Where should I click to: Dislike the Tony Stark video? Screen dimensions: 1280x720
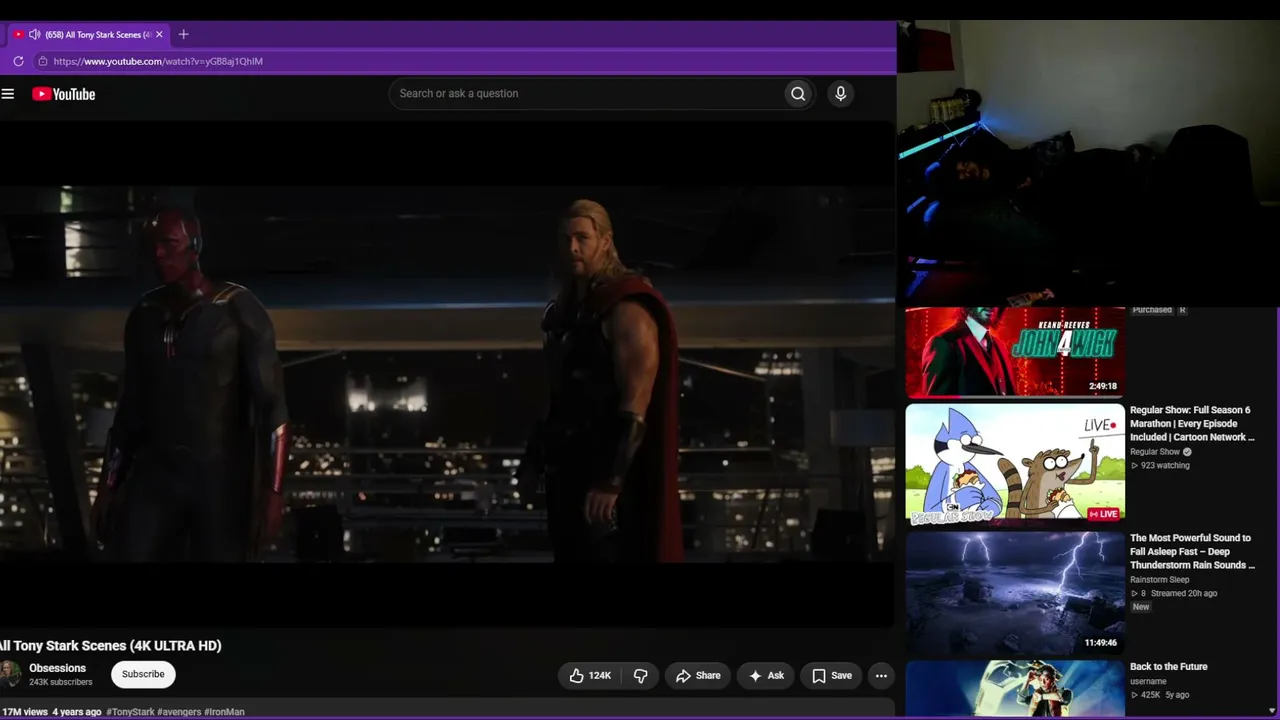(x=640, y=676)
